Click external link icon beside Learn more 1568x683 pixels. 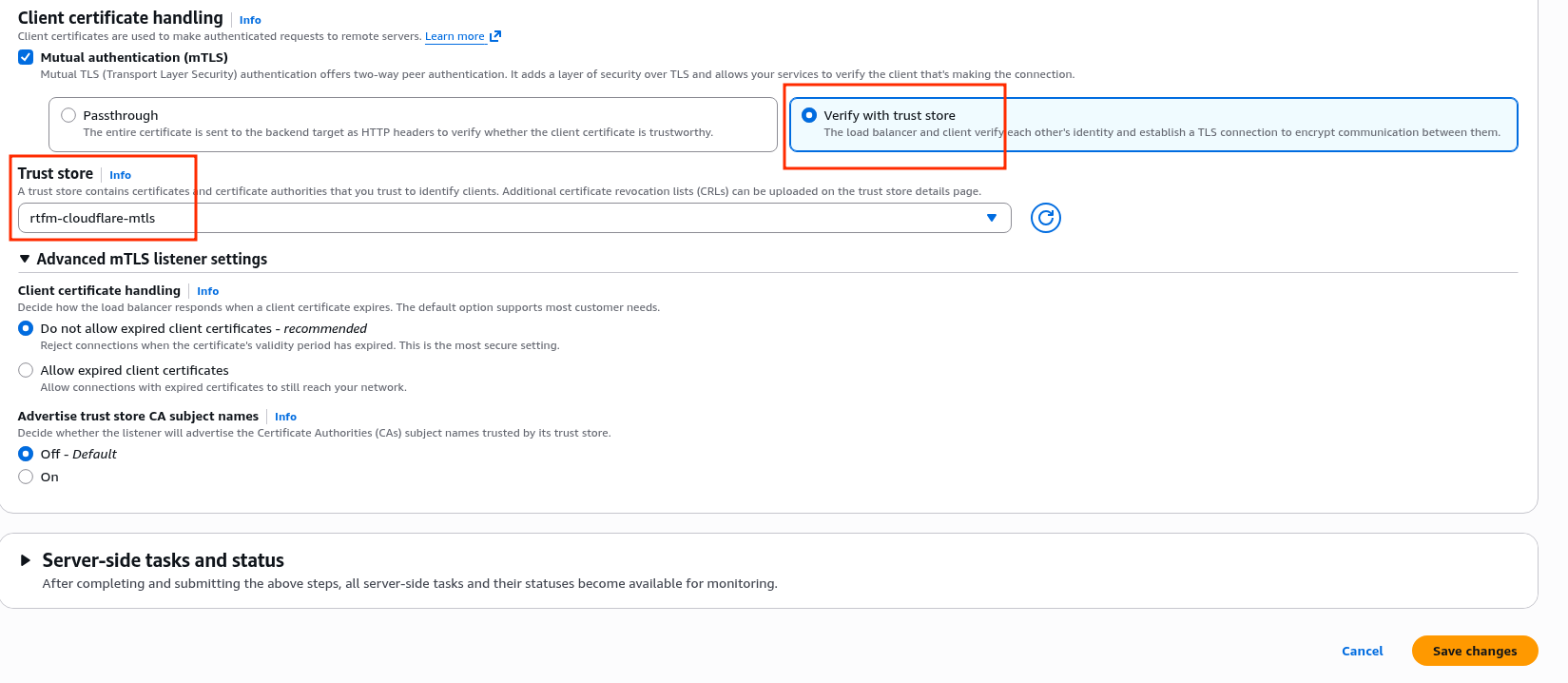pos(495,36)
